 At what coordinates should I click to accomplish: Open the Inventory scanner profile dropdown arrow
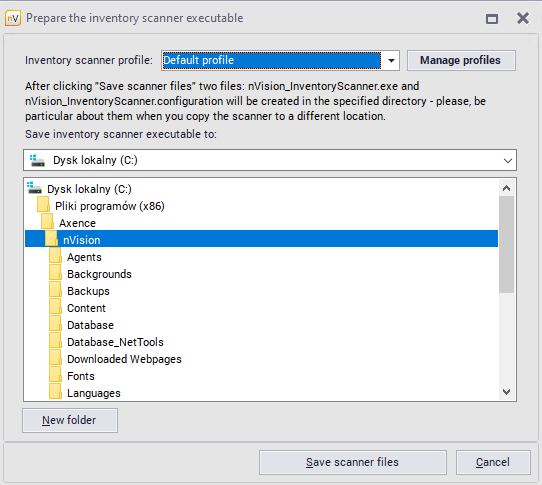pos(391,60)
